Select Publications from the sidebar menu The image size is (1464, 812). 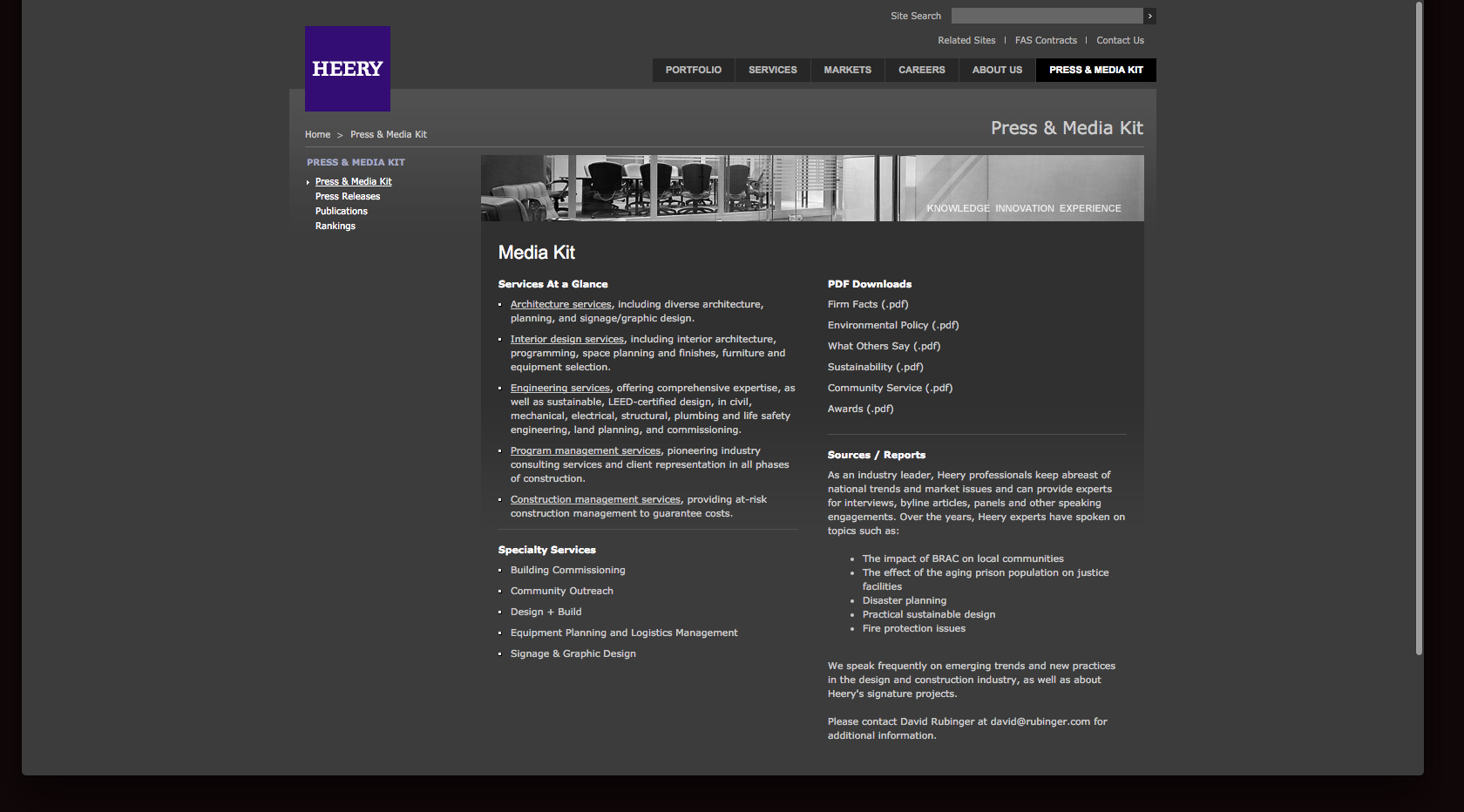point(341,211)
